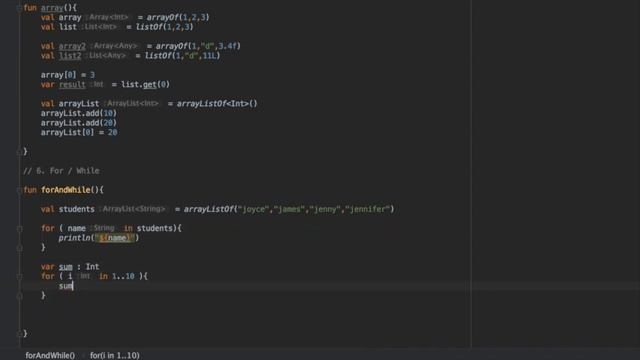Collapse the fun array() fold marker
The height and width of the screenshot is (360, 640).
pos(19,8)
